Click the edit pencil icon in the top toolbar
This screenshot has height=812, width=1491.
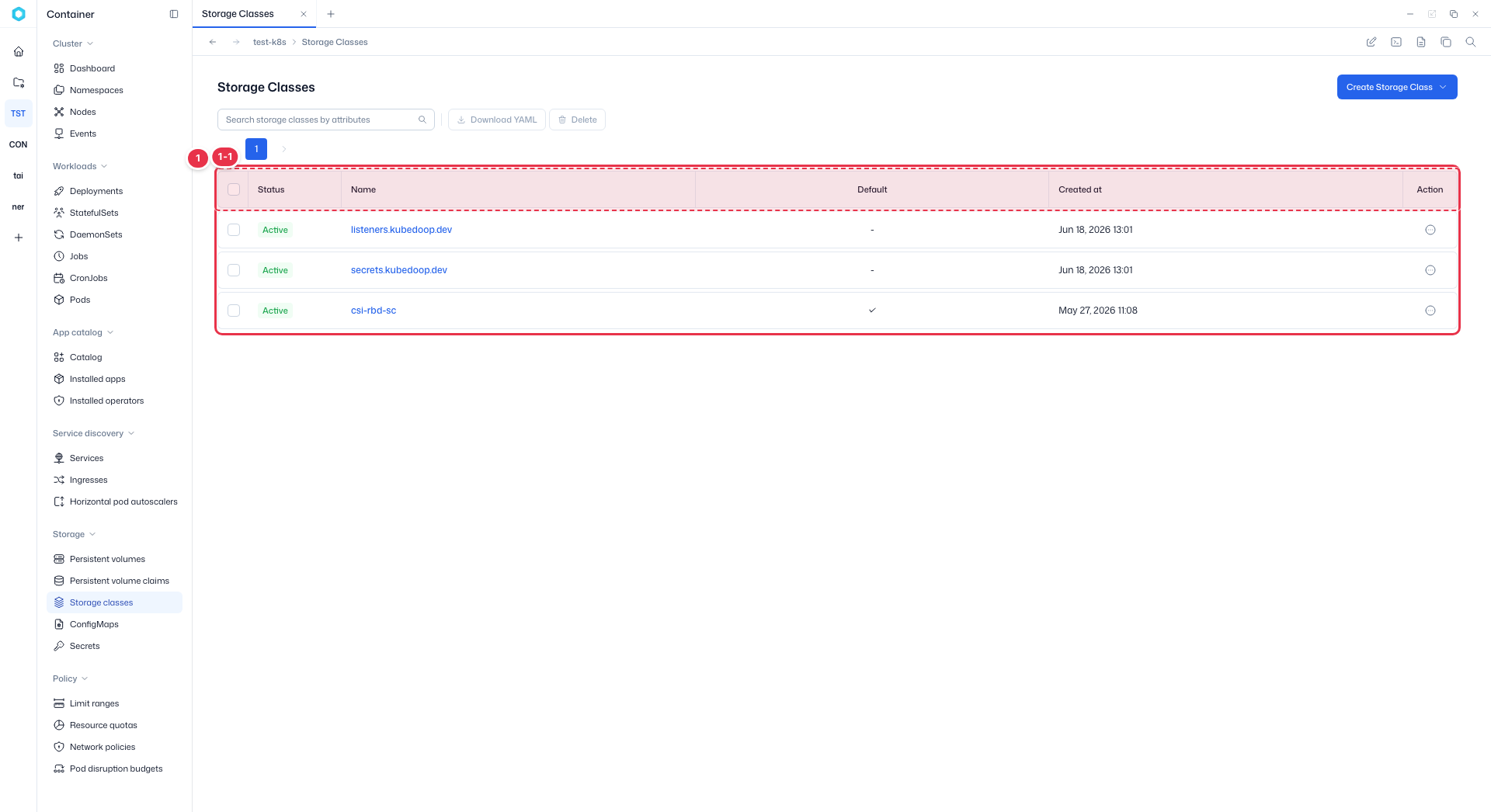(x=1371, y=42)
